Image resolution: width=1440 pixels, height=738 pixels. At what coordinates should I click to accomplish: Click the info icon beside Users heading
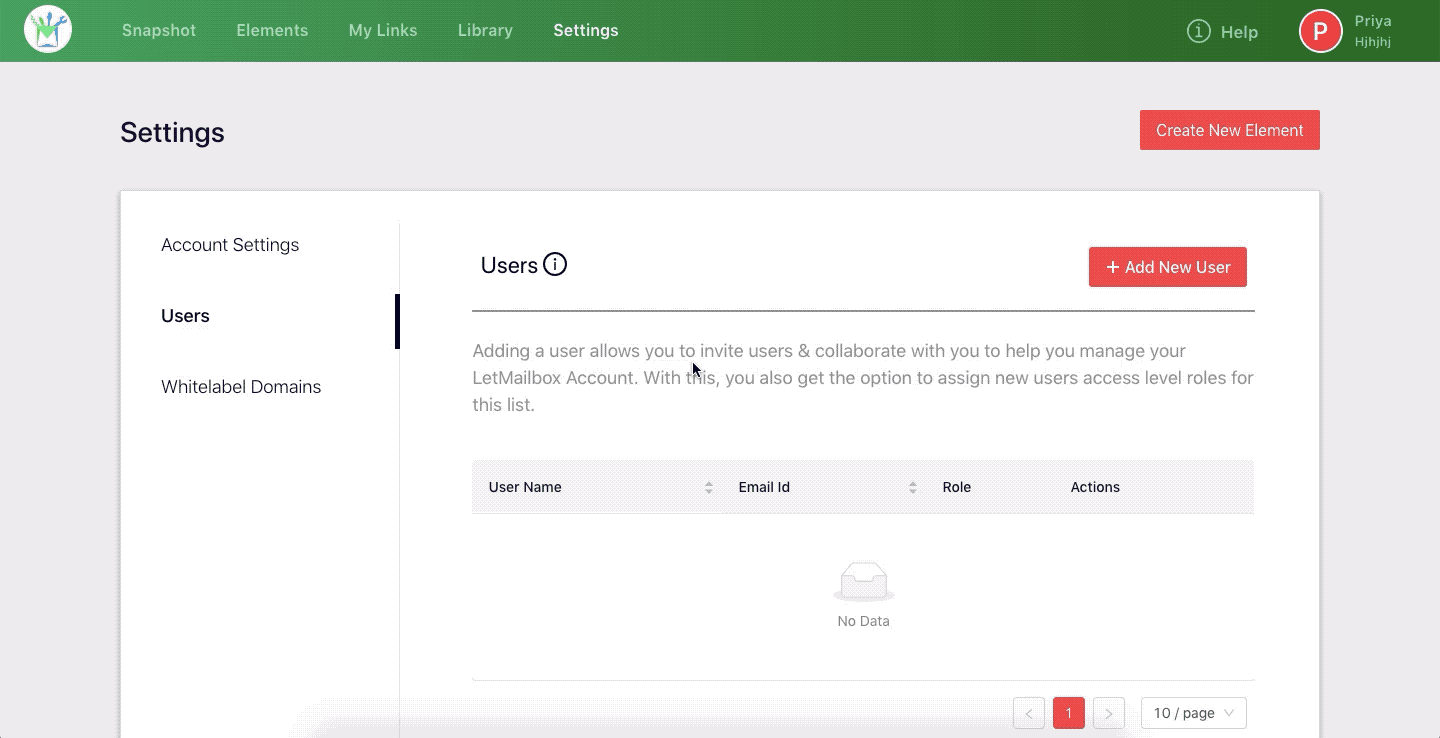(554, 265)
